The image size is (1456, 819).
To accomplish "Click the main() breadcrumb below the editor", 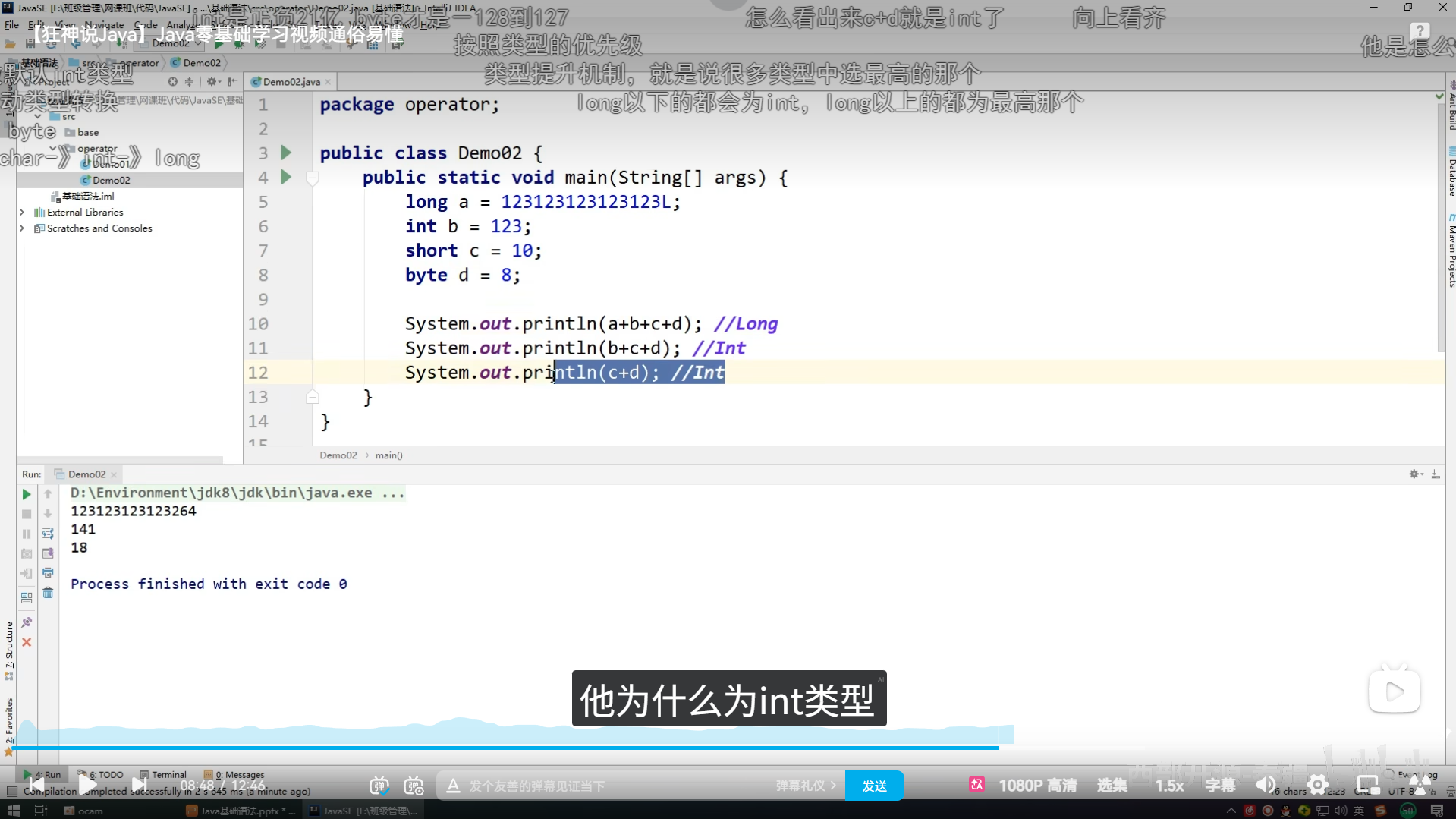I will coord(388,455).
